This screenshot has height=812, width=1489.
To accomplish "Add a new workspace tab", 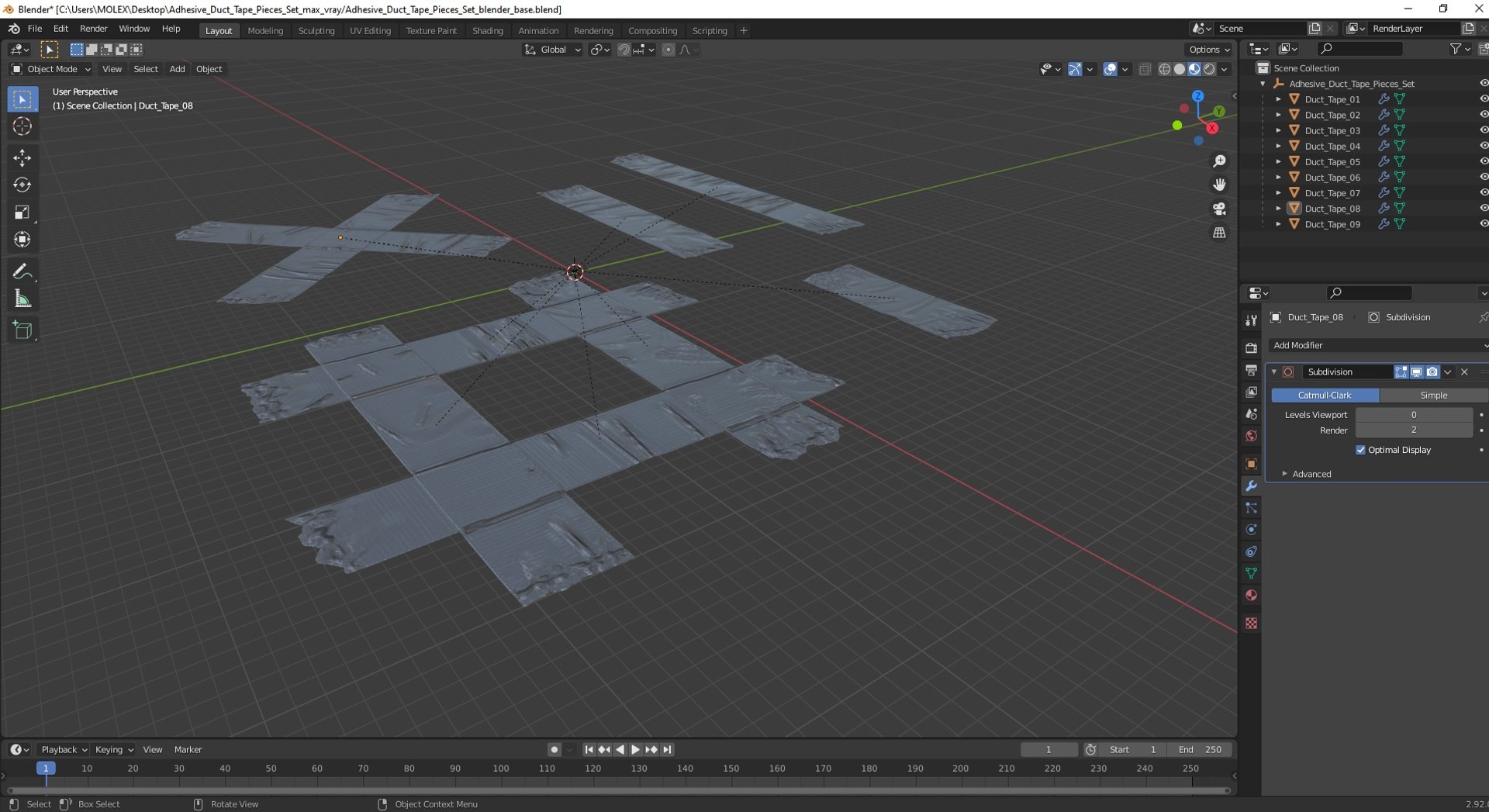I will point(744,30).
